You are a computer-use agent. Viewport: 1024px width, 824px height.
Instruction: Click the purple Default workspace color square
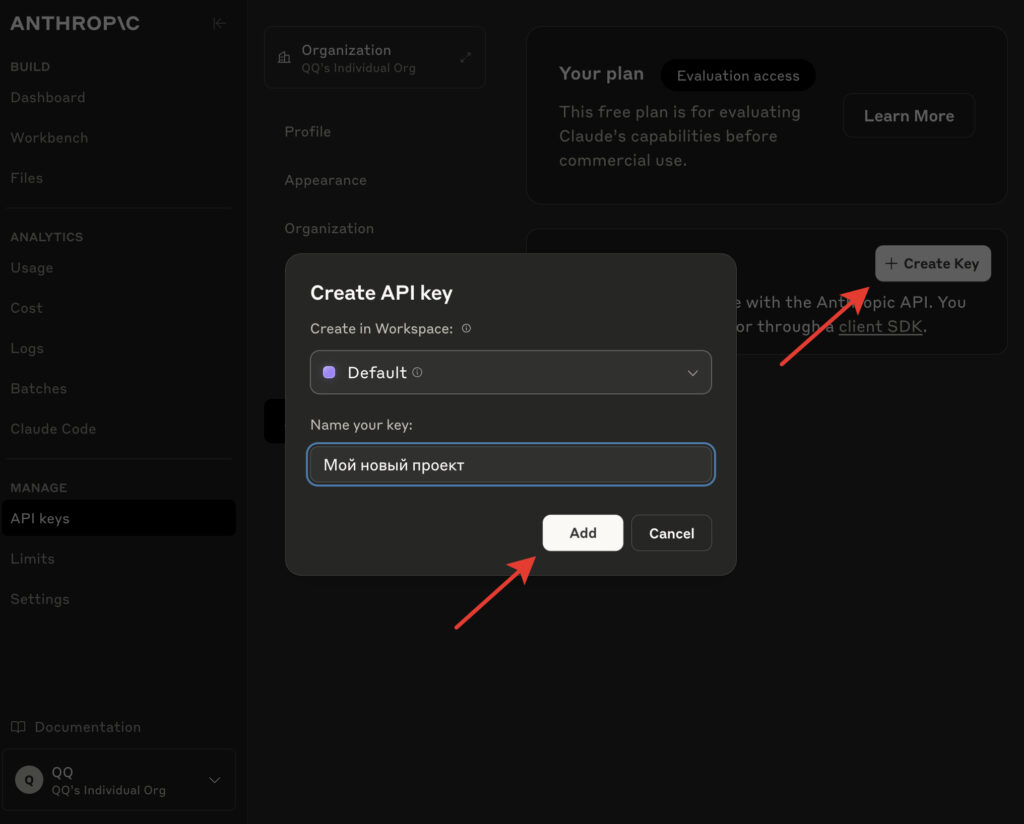point(329,372)
